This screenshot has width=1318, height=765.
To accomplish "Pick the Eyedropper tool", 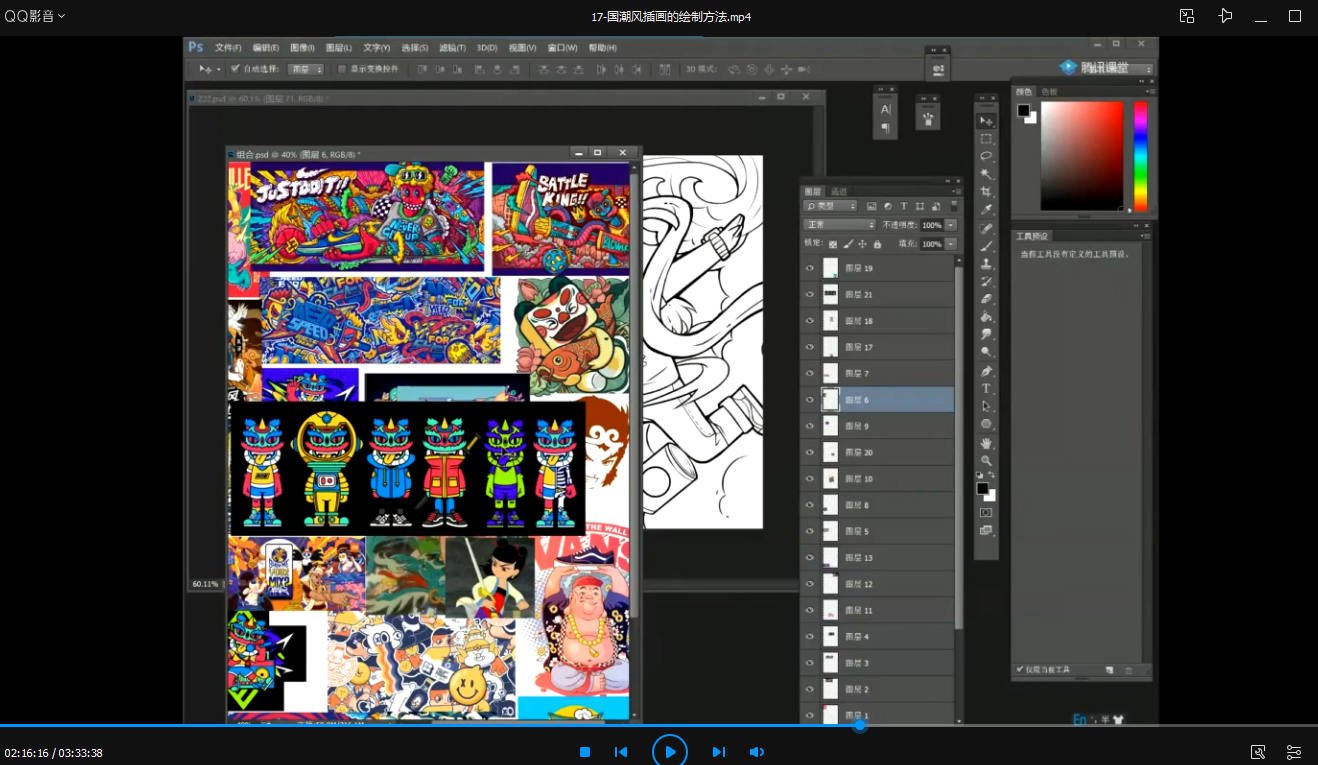I will click(x=986, y=209).
